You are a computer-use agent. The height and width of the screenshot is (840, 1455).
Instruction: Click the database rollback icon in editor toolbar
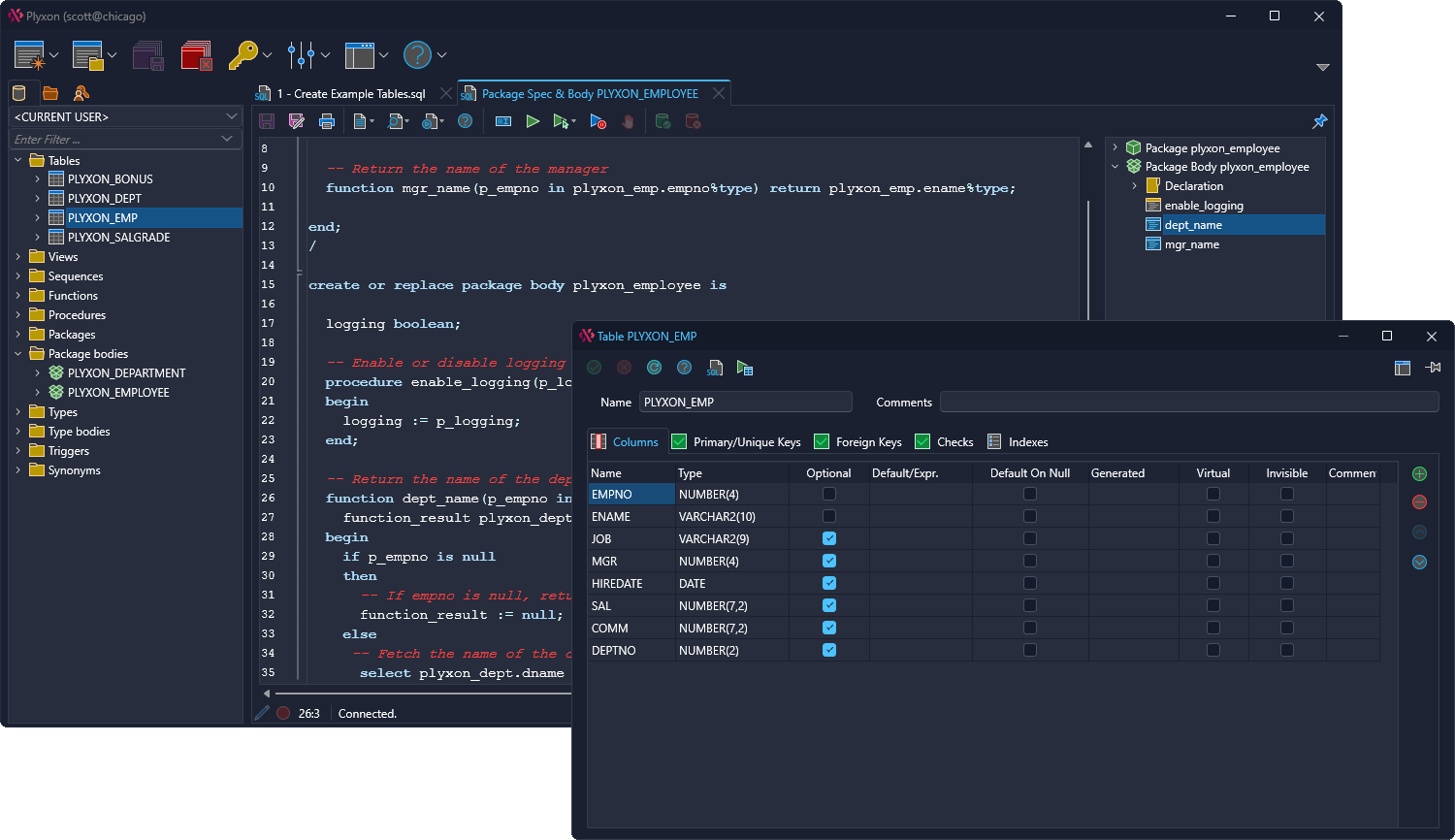pos(693,121)
